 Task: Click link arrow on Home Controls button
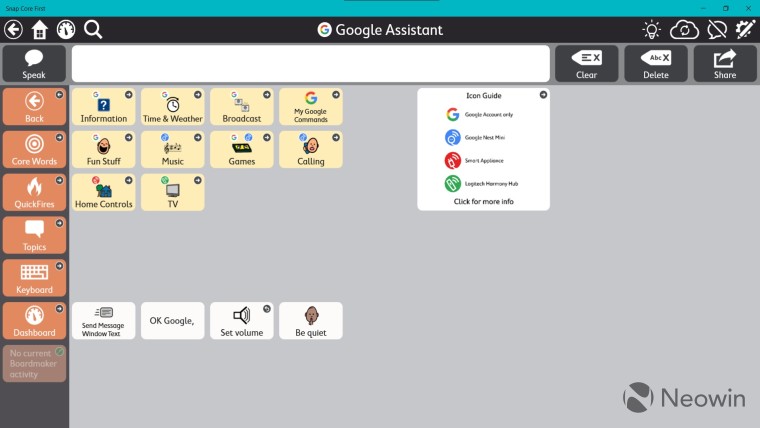(128, 180)
